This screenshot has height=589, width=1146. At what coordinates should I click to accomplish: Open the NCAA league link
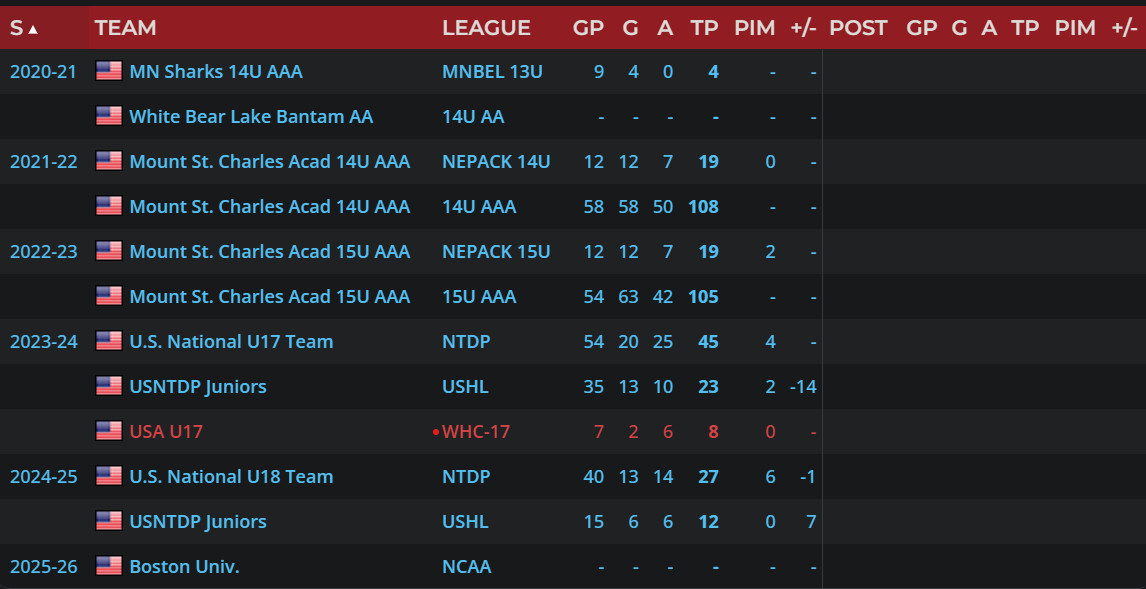(x=466, y=566)
